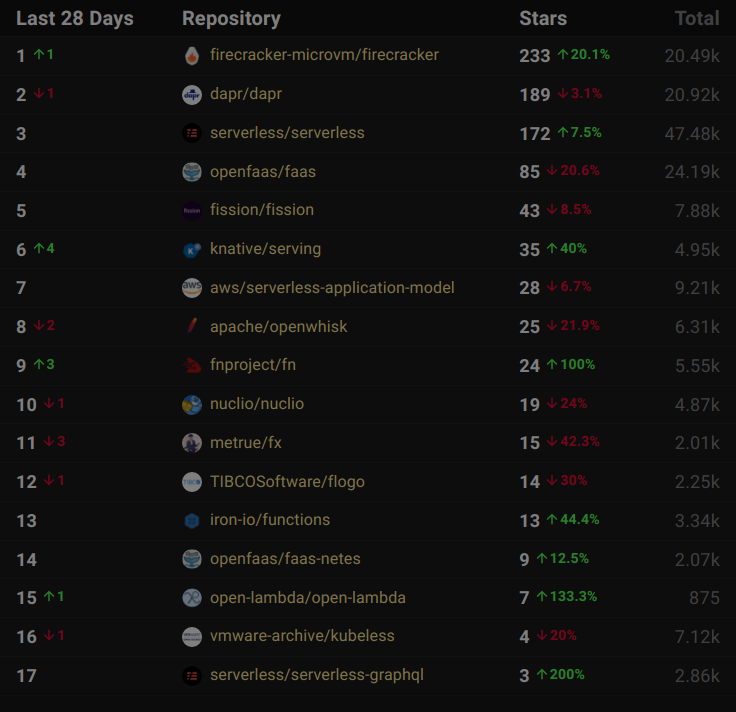The image size is (736, 712).
Task: Click the apache/openwhisk feather icon
Action: 192,327
